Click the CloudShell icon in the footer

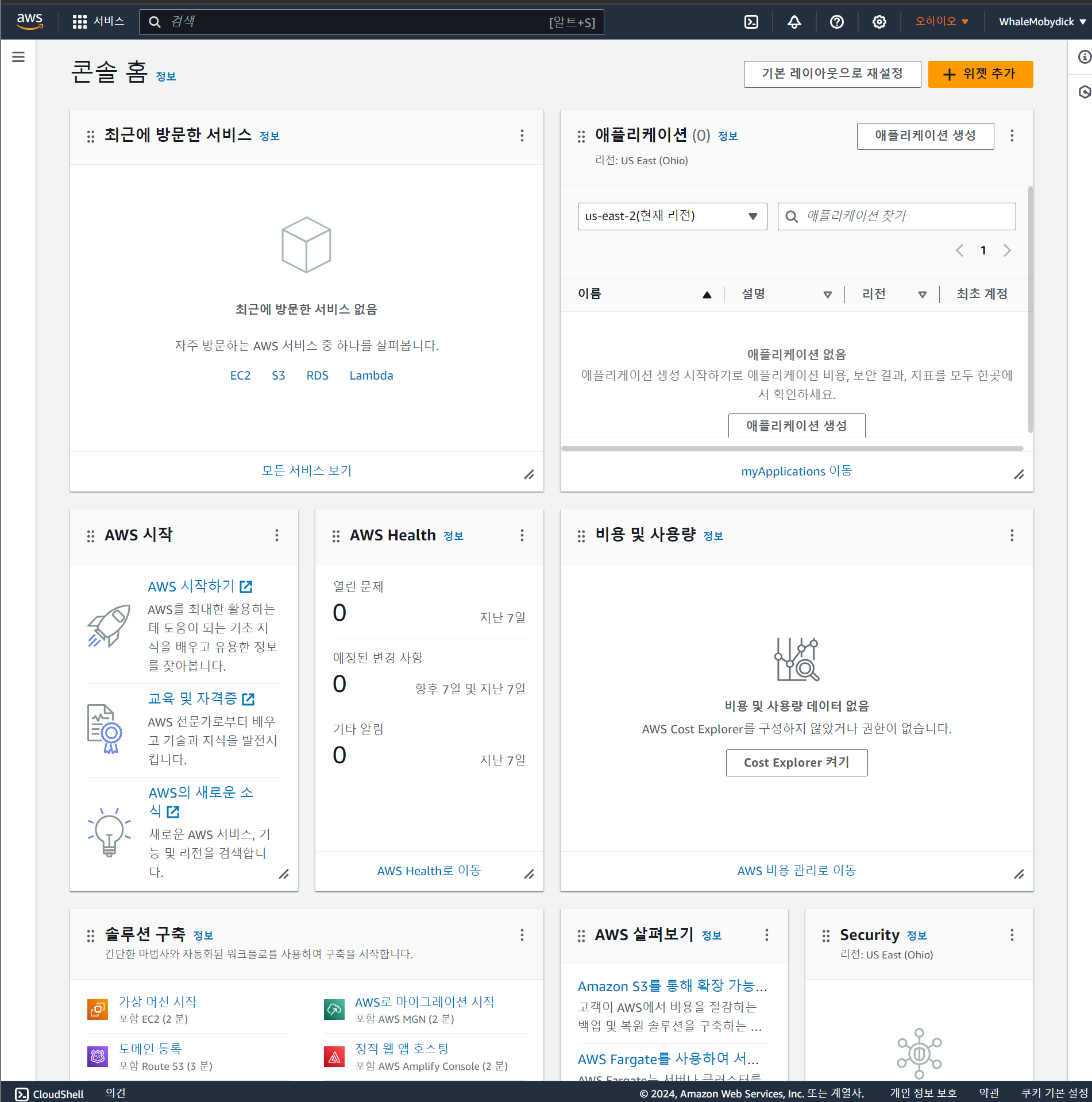22,1094
